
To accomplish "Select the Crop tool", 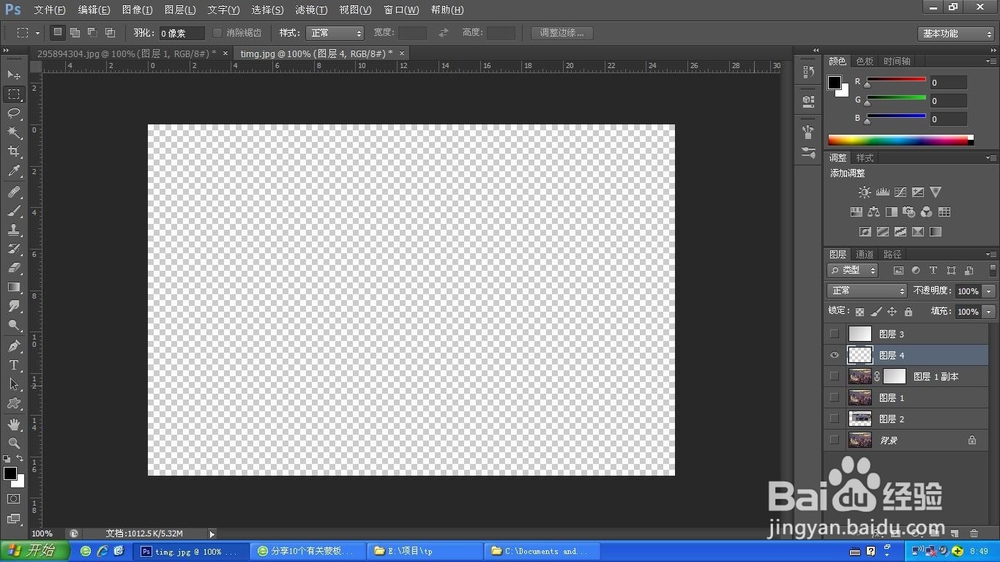I will 13,152.
